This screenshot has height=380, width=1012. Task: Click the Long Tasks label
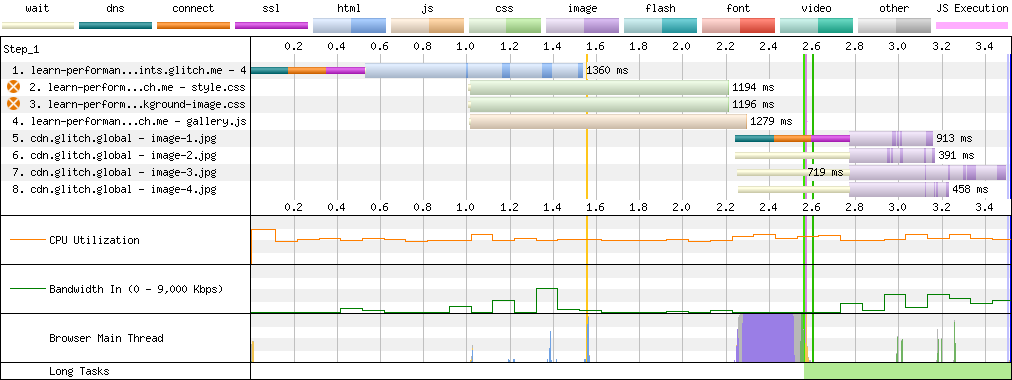79,371
